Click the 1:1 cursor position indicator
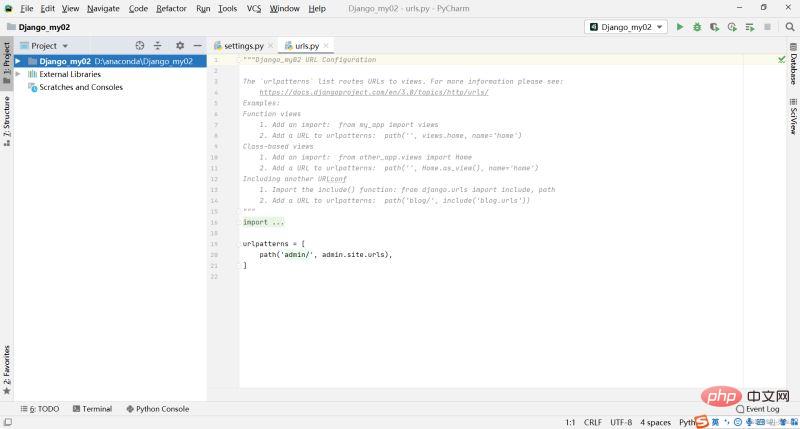Viewport: 800px width, 429px height. 570,422
